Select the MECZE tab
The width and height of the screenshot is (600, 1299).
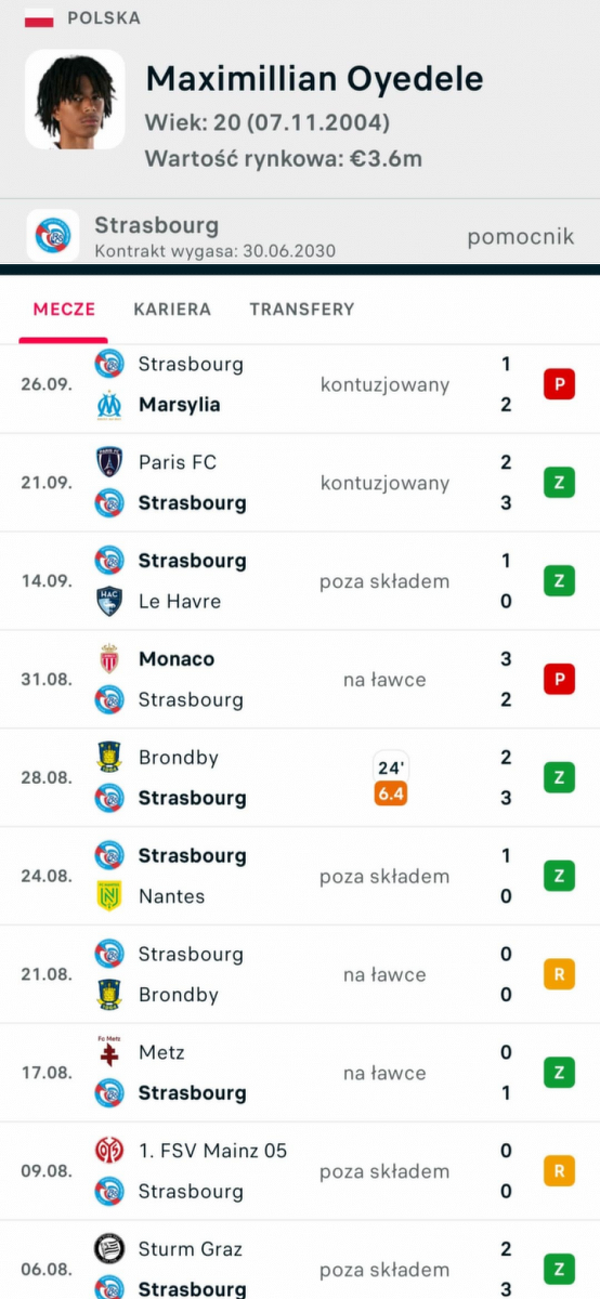click(x=64, y=309)
